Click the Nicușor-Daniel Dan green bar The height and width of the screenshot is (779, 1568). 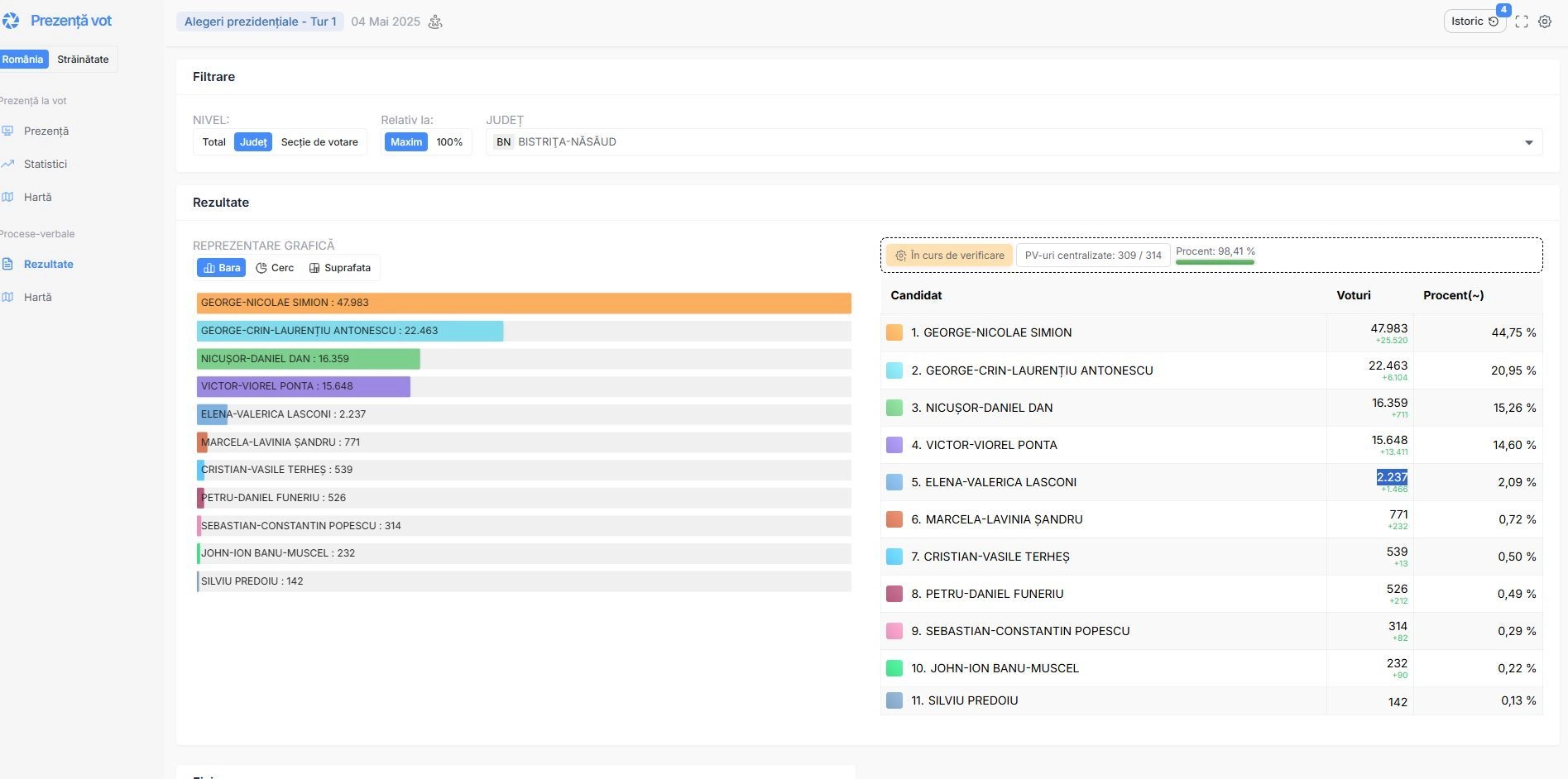pos(308,359)
